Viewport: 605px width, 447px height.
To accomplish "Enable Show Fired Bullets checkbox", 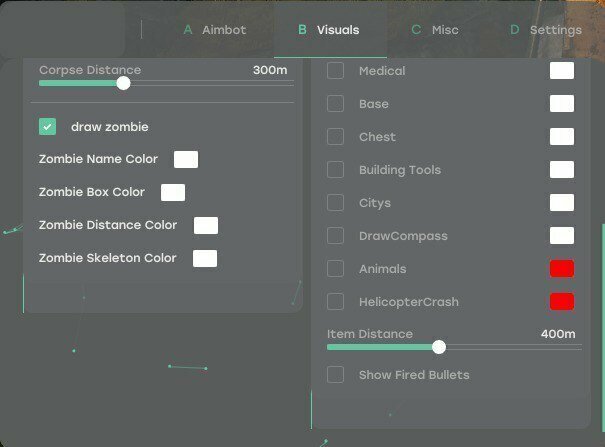I will point(335,374).
